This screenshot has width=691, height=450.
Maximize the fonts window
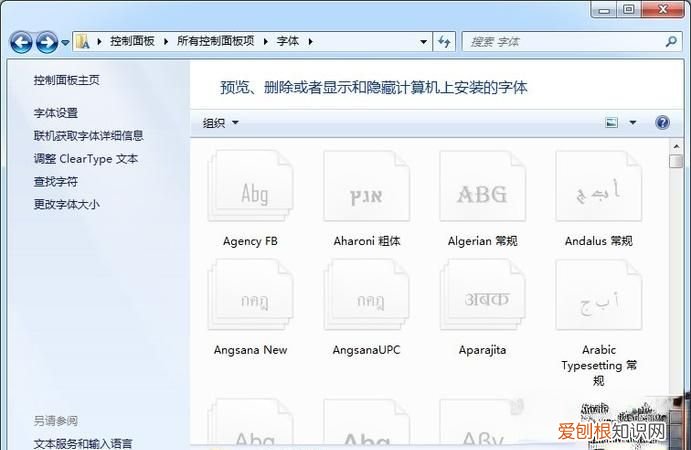pyautogui.click(x=629, y=10)
